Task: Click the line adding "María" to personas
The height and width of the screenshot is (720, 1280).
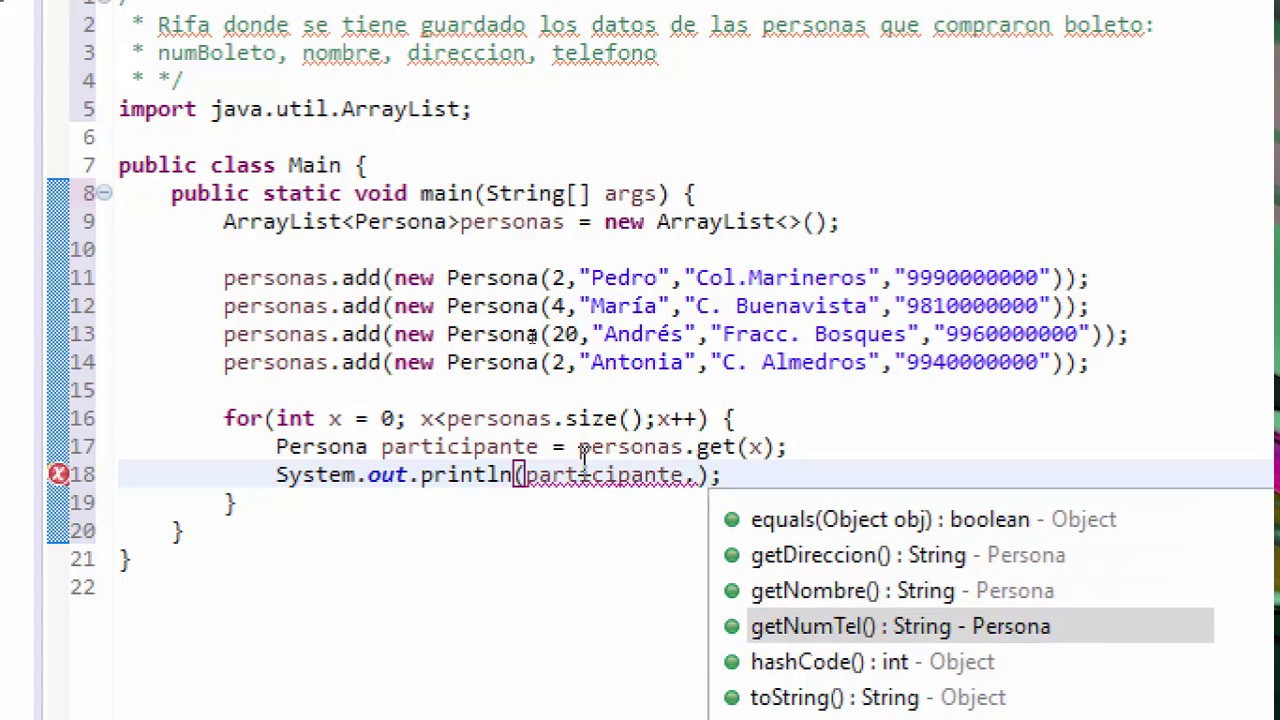Action: coord(656,306)
